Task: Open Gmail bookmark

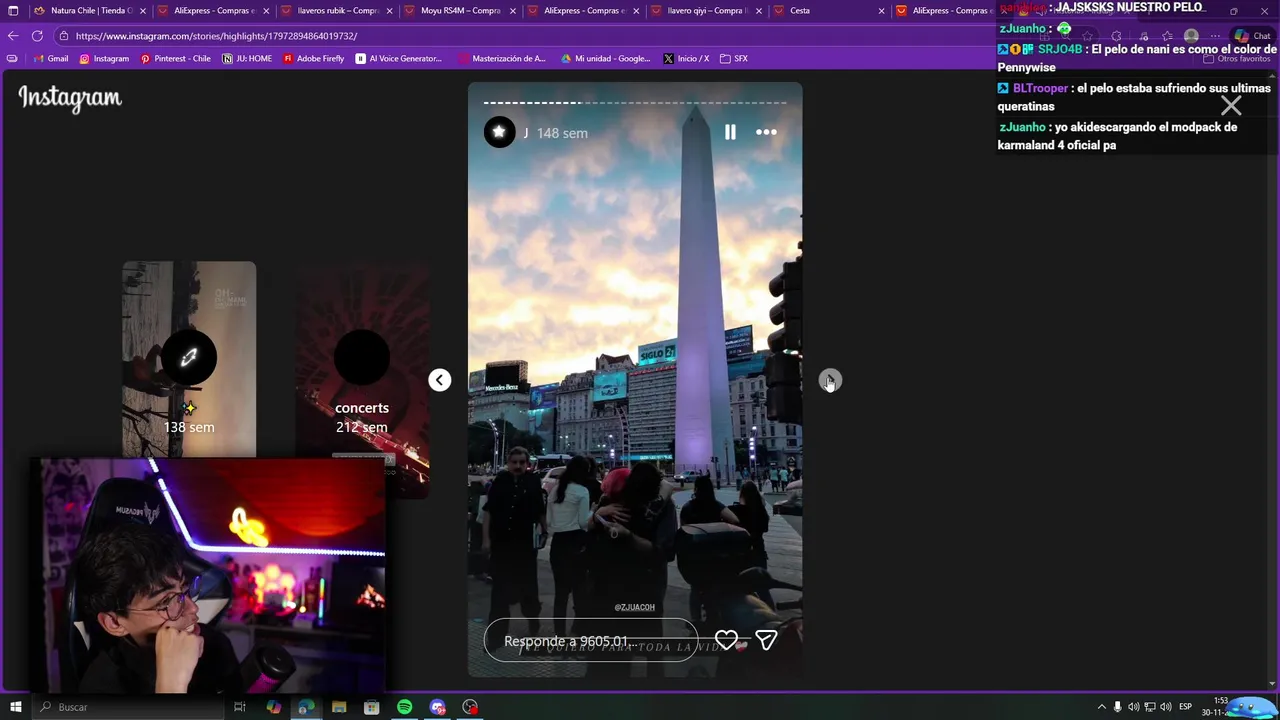Action: [x=52, y=59]
